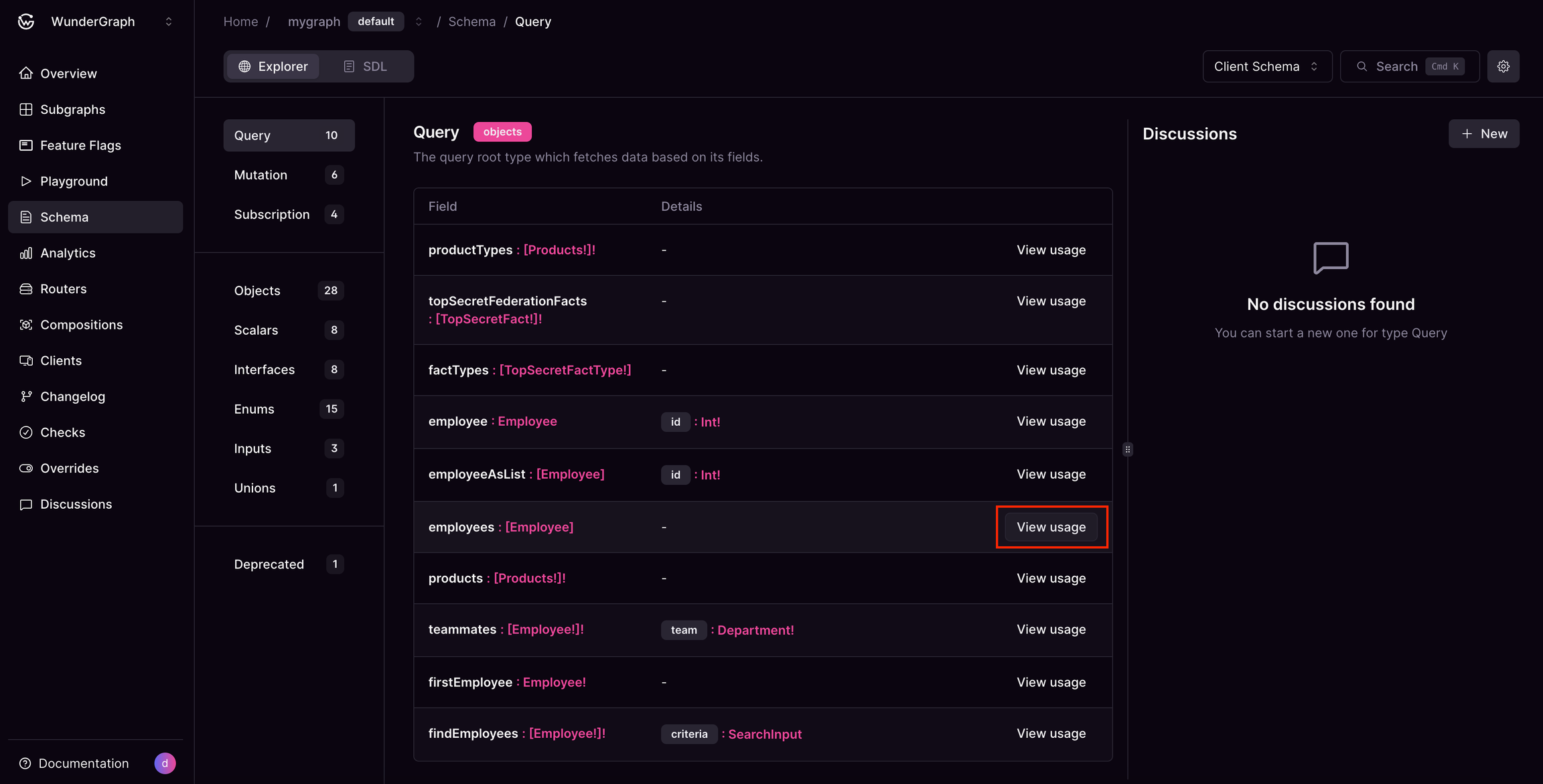The width and height of the screenshot is (1543, 784).
Task: Switch to the SDL tab
Action: [x=366, y=66]
